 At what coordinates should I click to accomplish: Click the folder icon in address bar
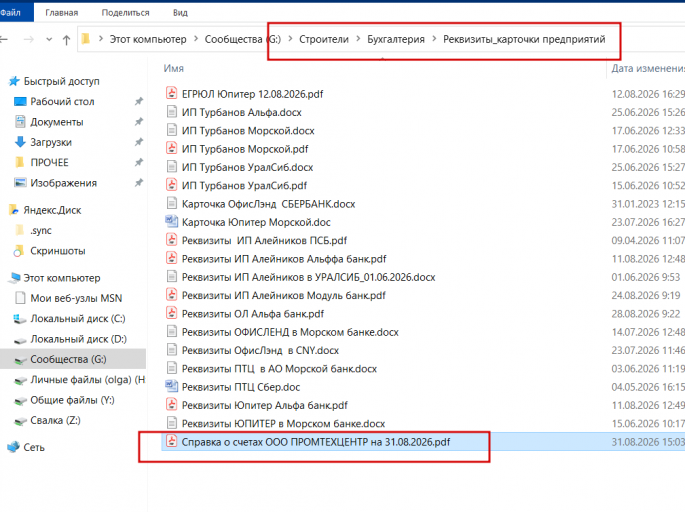click(86, 39)
